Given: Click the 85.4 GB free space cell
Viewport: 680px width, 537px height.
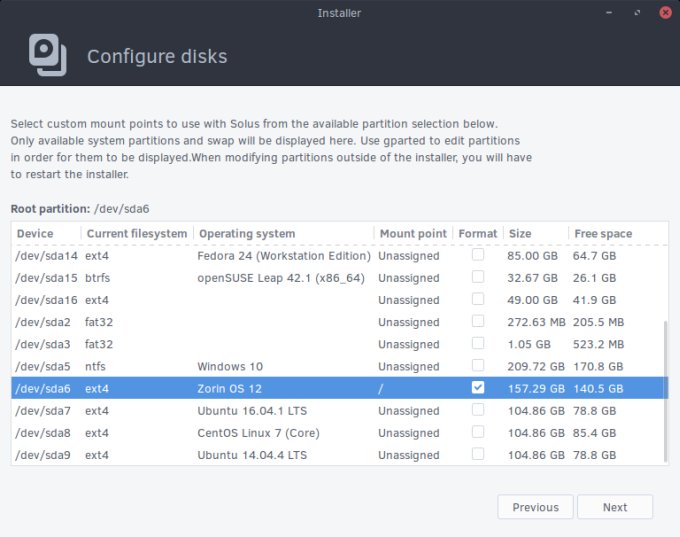Looking at the screenshot, I should (x=595, y=433).
